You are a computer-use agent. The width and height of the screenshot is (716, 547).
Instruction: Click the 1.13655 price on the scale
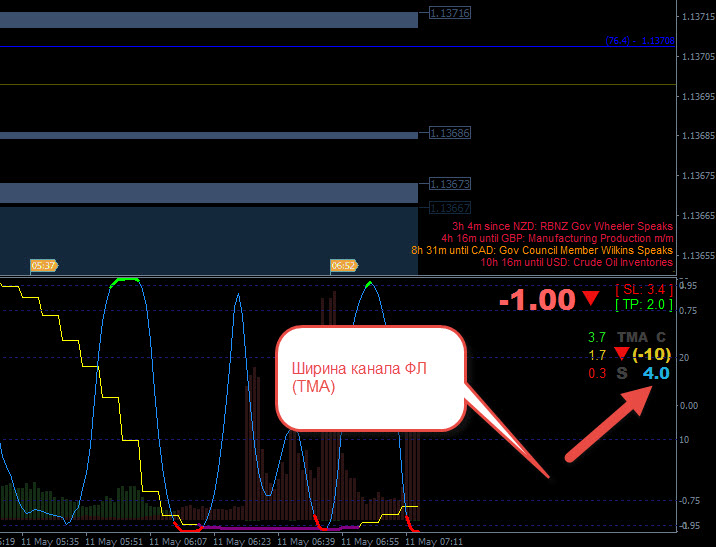(x=698, y=255)
